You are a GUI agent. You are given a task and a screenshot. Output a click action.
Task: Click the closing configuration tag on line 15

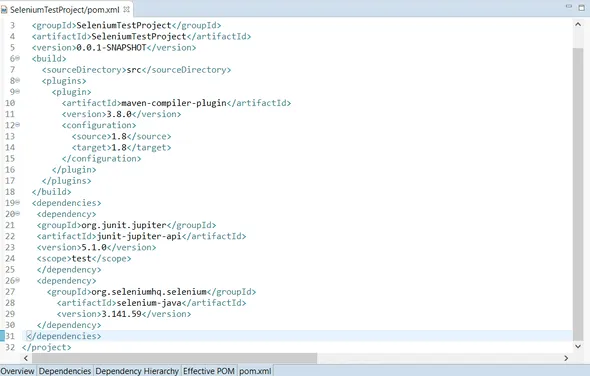click(102, 158)
